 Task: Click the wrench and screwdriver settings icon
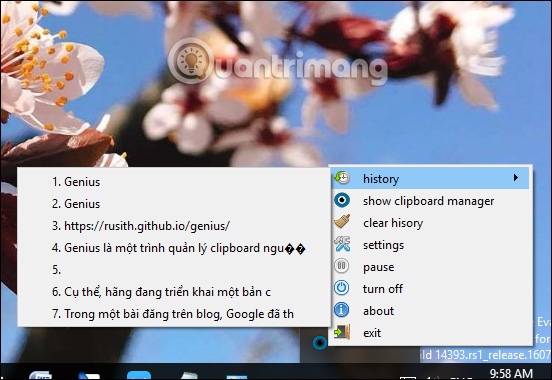coord(342,244)
